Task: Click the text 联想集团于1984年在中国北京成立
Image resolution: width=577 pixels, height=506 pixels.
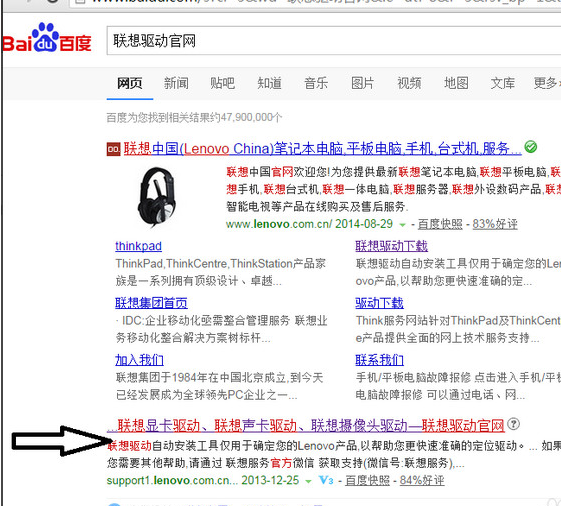Action: tap(201, 377)
